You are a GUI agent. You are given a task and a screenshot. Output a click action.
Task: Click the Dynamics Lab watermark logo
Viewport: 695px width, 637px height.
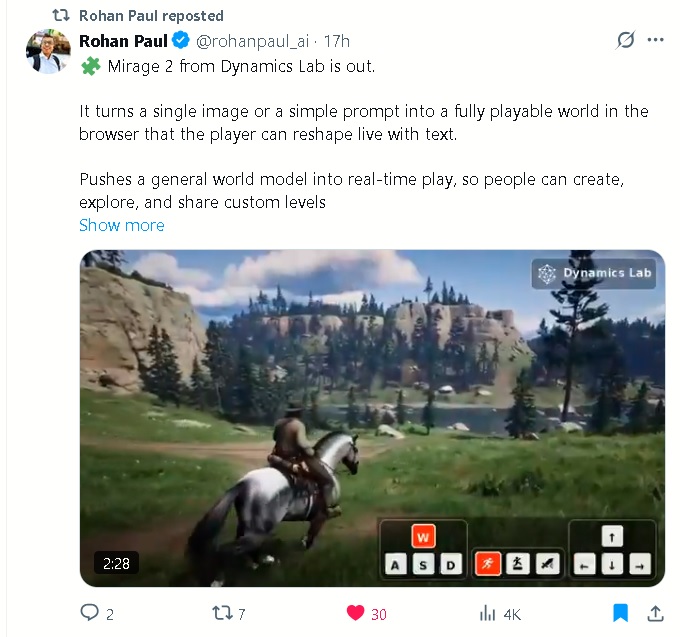coord(593,274)
